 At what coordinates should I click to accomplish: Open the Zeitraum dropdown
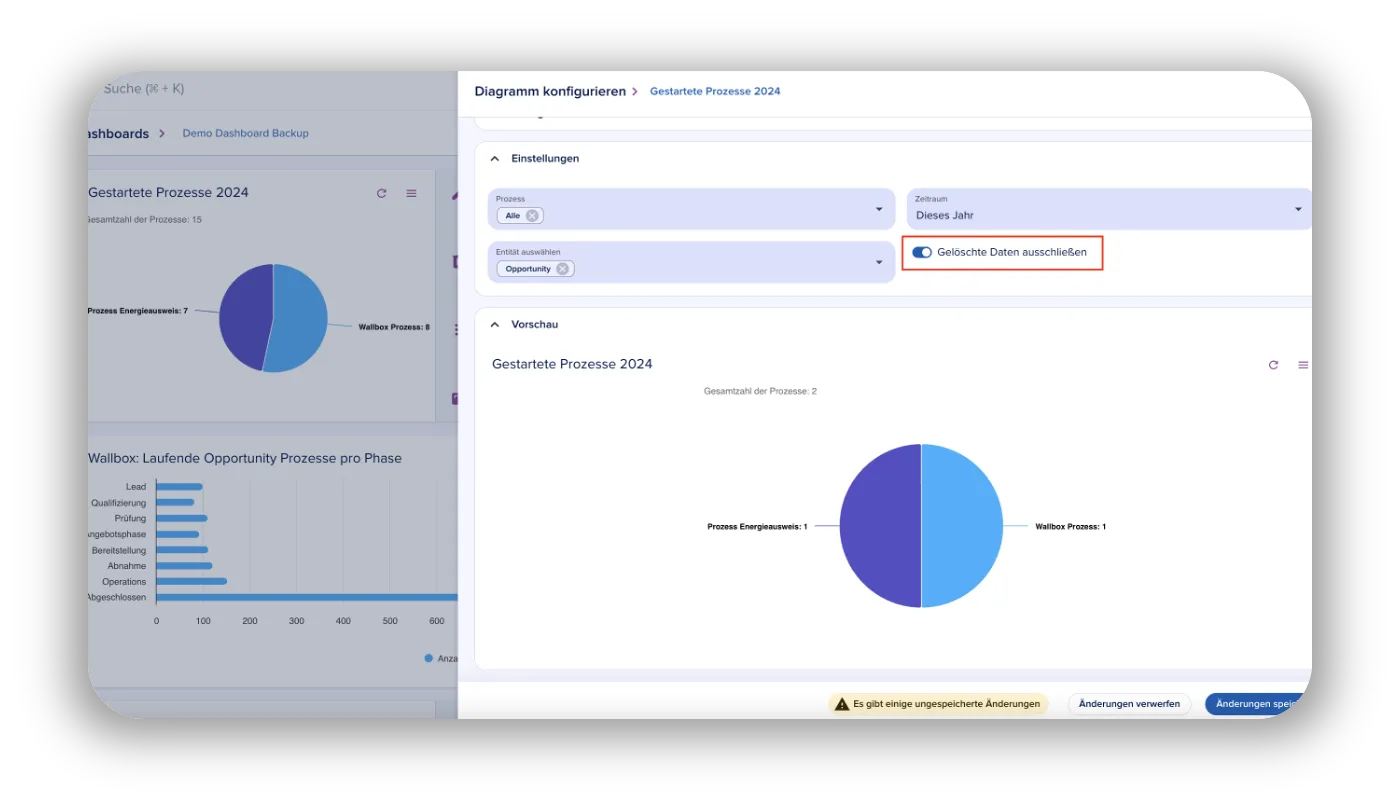click(x=1298, y=209)
